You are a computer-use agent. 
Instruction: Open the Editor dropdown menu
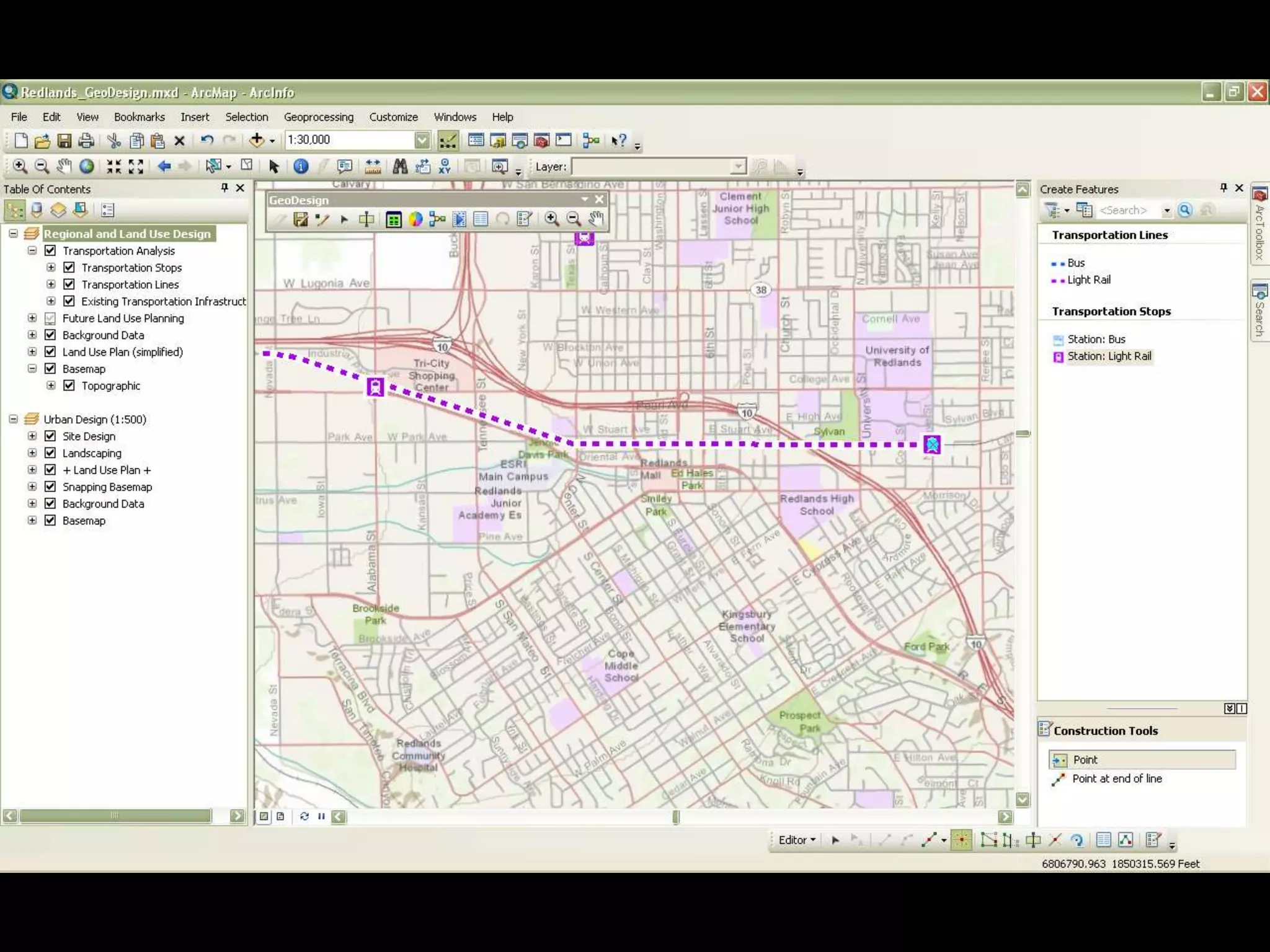[x=797, y=840]
